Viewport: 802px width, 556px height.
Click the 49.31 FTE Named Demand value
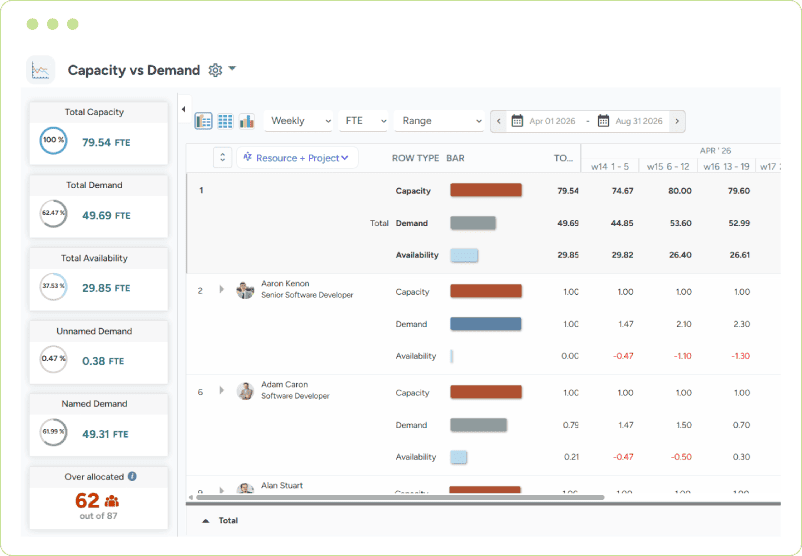105,434
